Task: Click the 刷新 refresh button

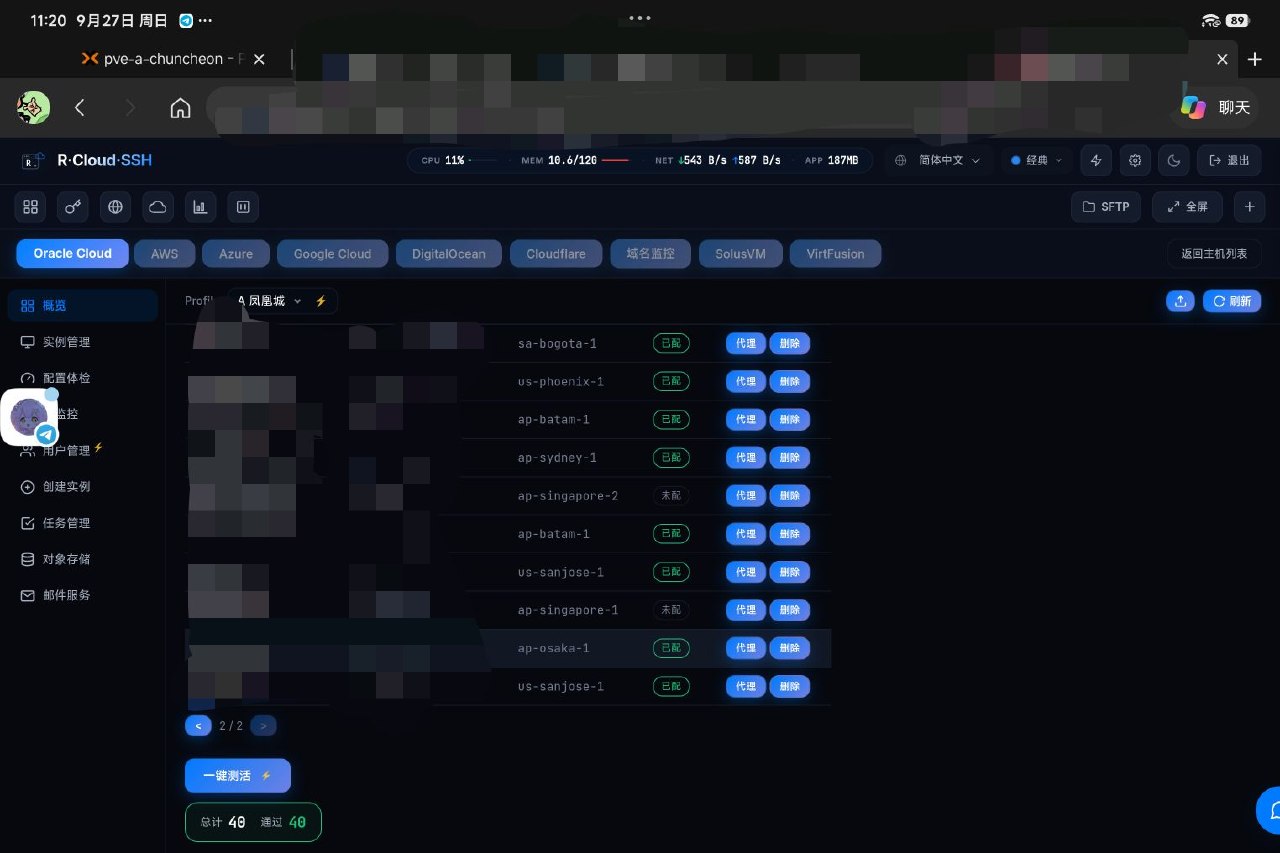Action: pos(1232,301)
